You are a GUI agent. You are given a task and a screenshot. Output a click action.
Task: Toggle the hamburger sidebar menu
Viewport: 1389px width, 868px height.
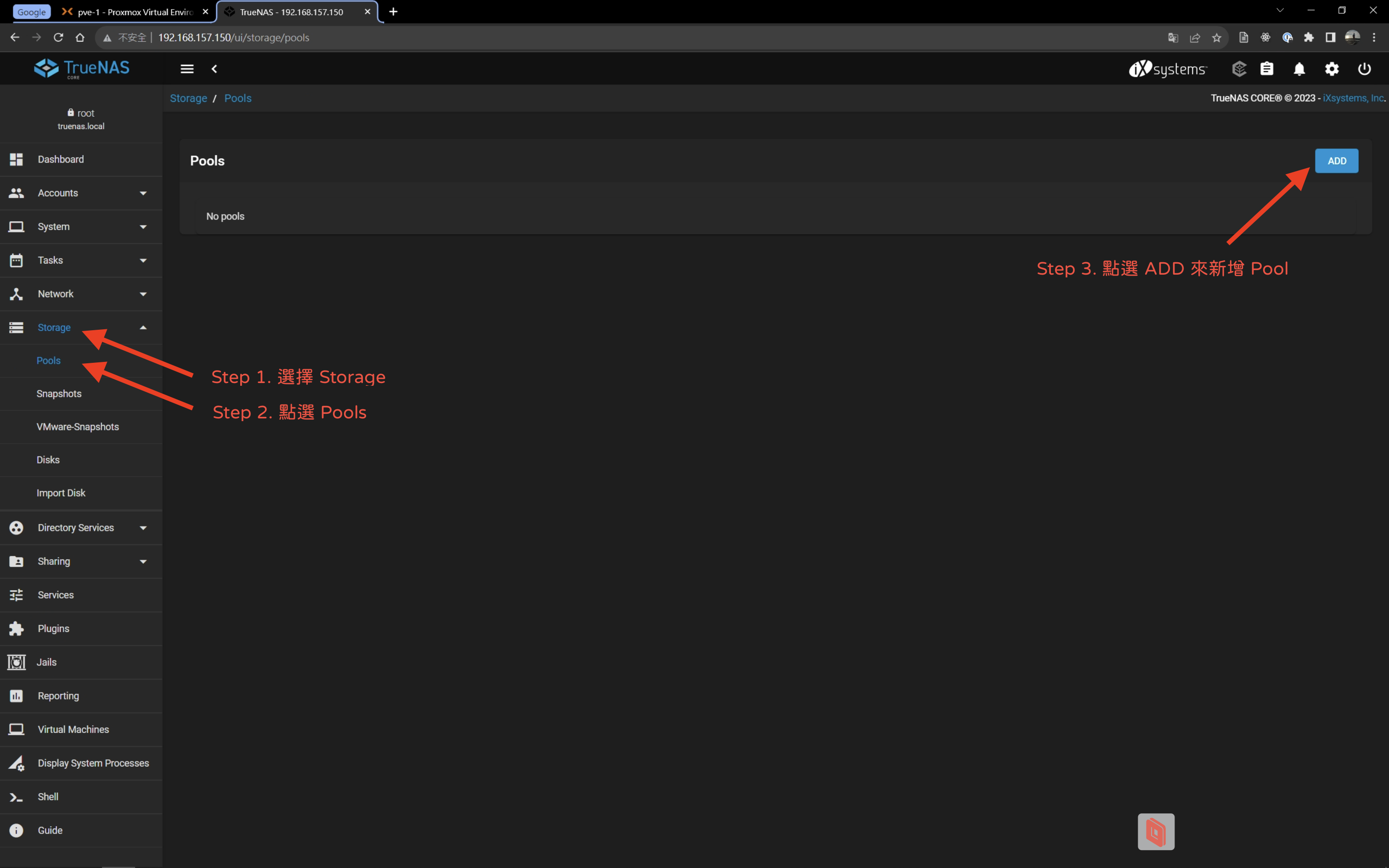(x=187, y=69)
